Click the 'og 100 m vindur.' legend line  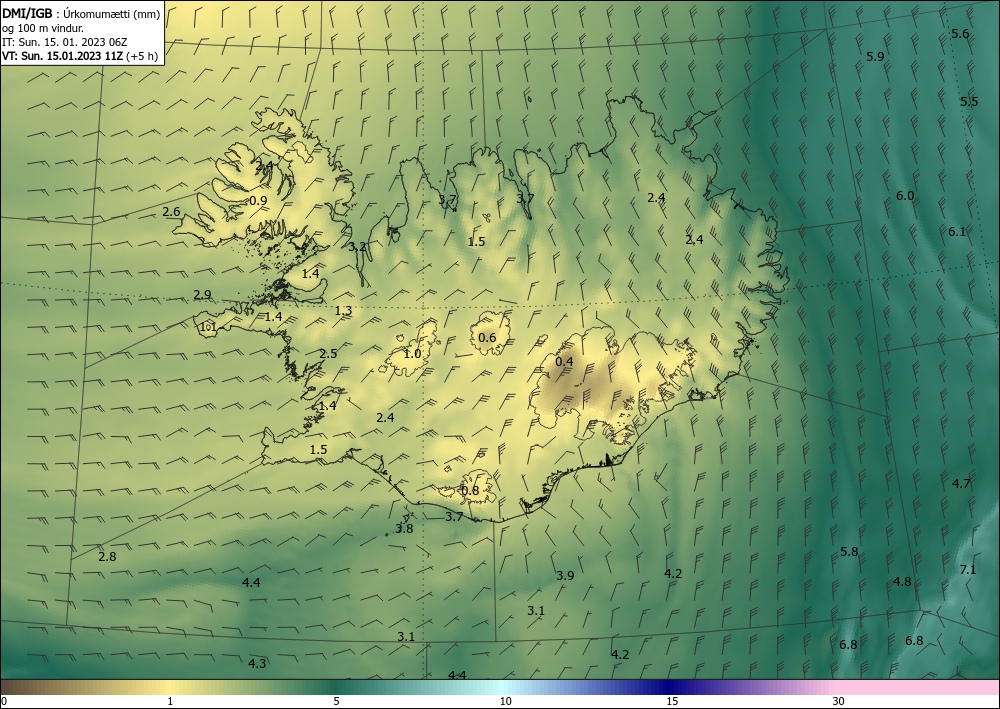pos(43,28)
